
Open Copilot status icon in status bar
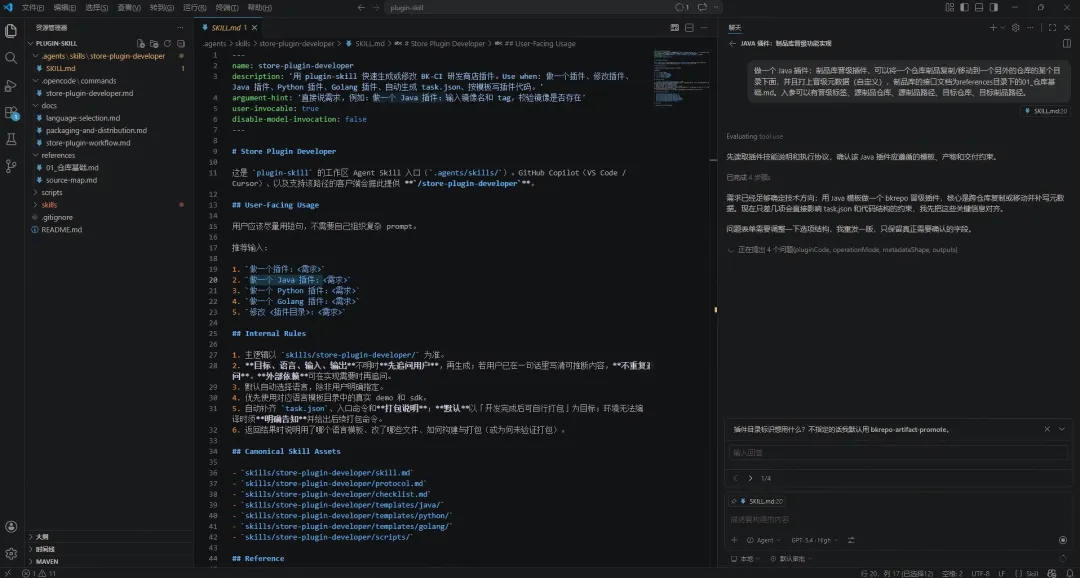1050,573
